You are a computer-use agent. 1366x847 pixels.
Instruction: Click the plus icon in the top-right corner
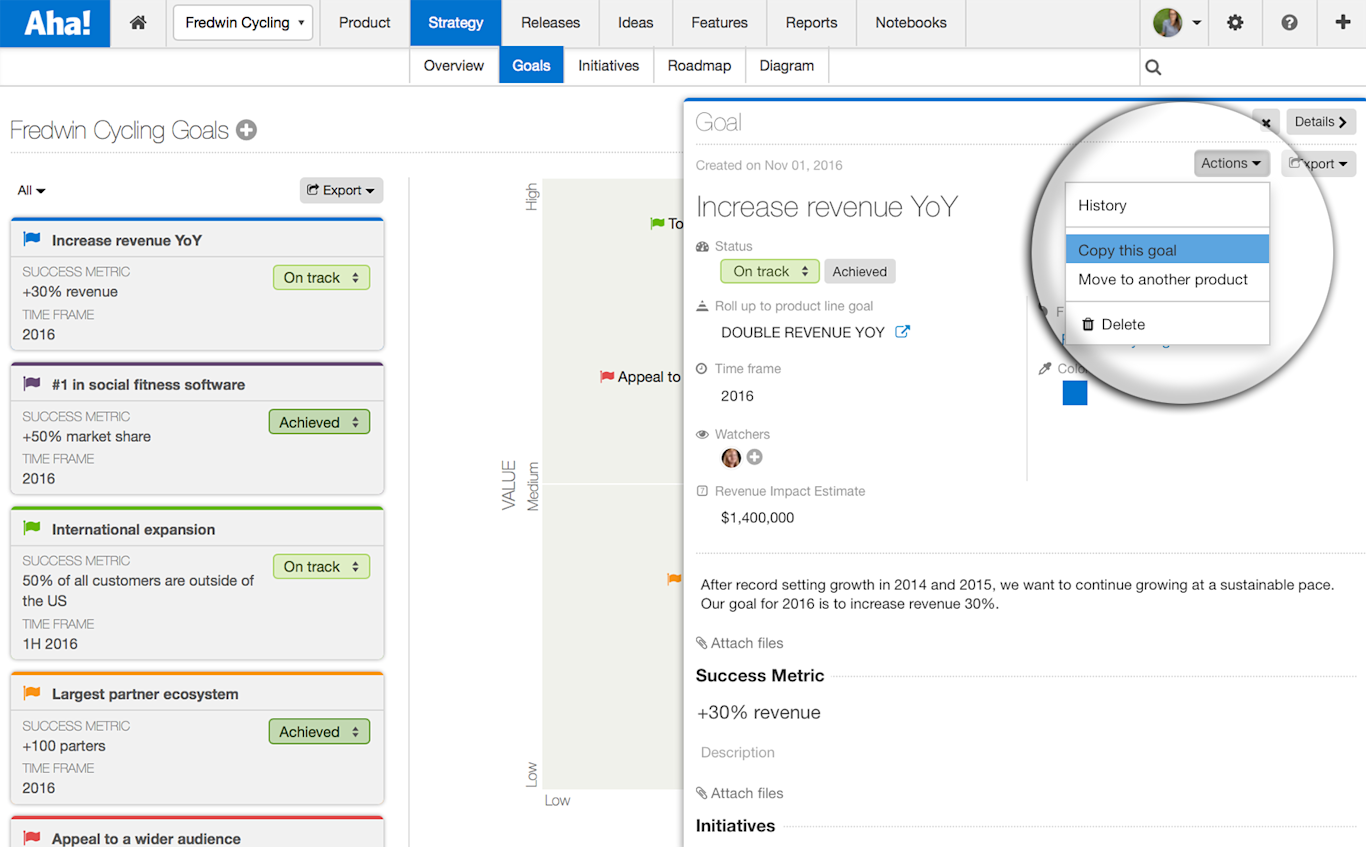(1343, 23)
